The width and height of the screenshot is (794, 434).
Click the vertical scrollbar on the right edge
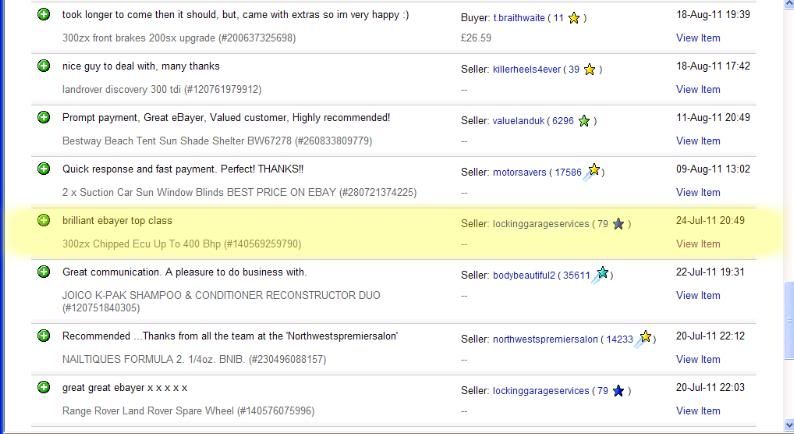click(786, 200)
